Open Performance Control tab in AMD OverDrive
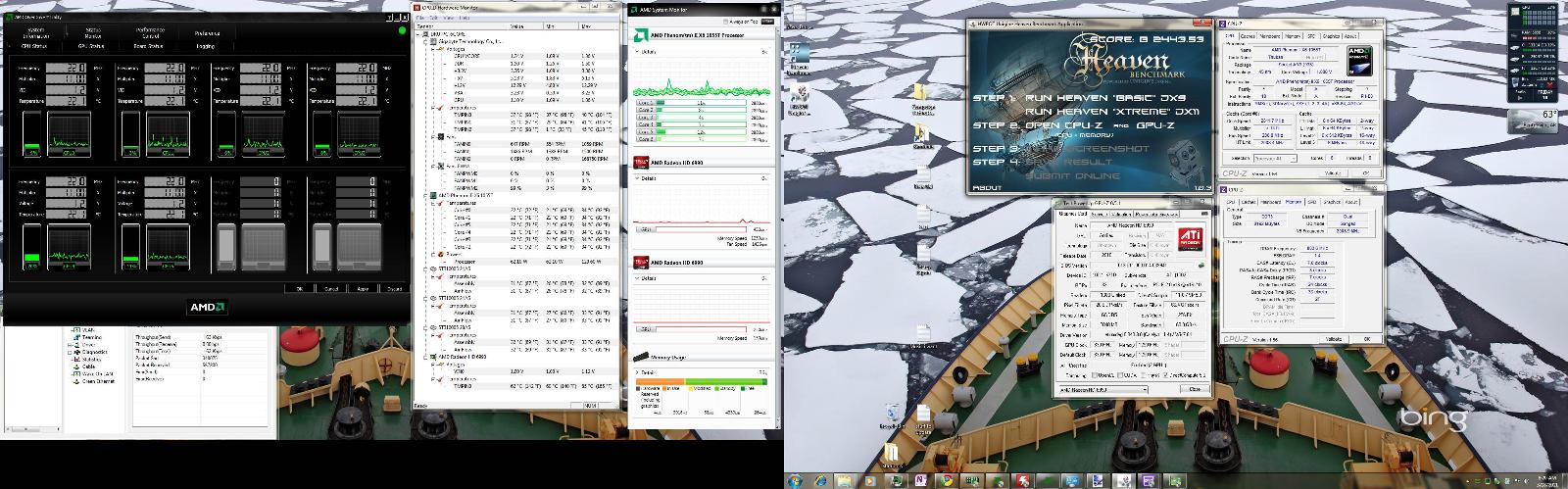 (x=150, y=33)
